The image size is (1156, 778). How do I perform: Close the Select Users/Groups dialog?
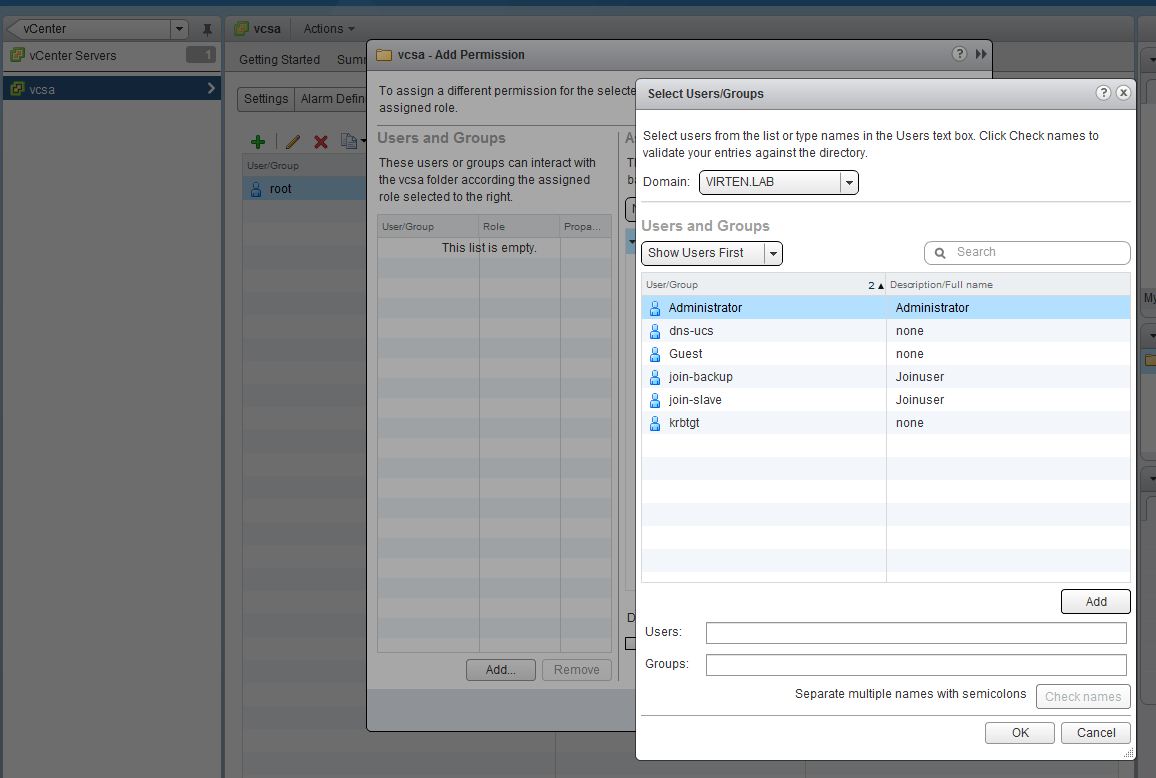[x=1124, y=93]
